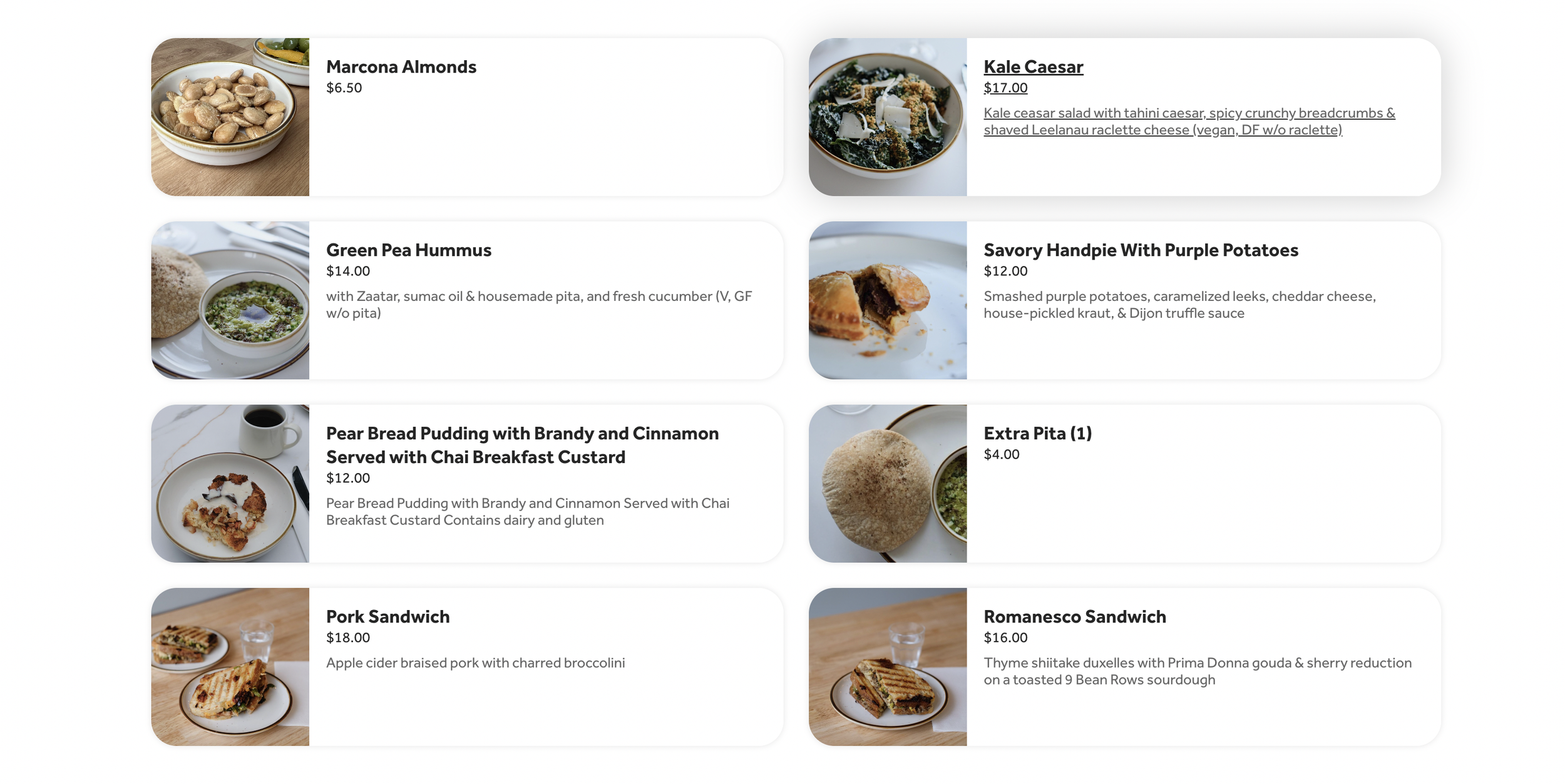This screenshot has width=1565, height=784.
Task: Open the Marcona Almonds photo thumbnail
Action: click(x=230, y=117)
